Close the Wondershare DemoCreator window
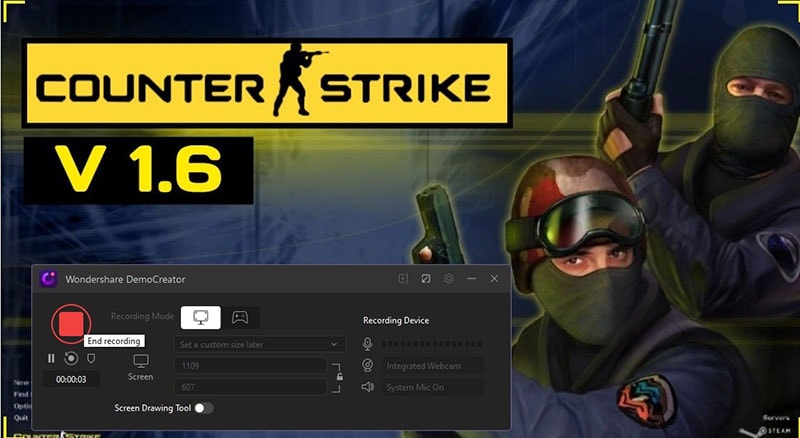This screenshot has height=438, width=800. point(494,279)
